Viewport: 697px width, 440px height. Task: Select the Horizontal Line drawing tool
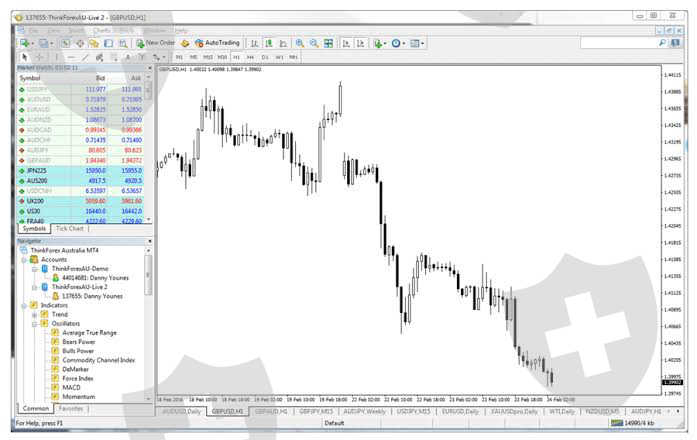71,57
